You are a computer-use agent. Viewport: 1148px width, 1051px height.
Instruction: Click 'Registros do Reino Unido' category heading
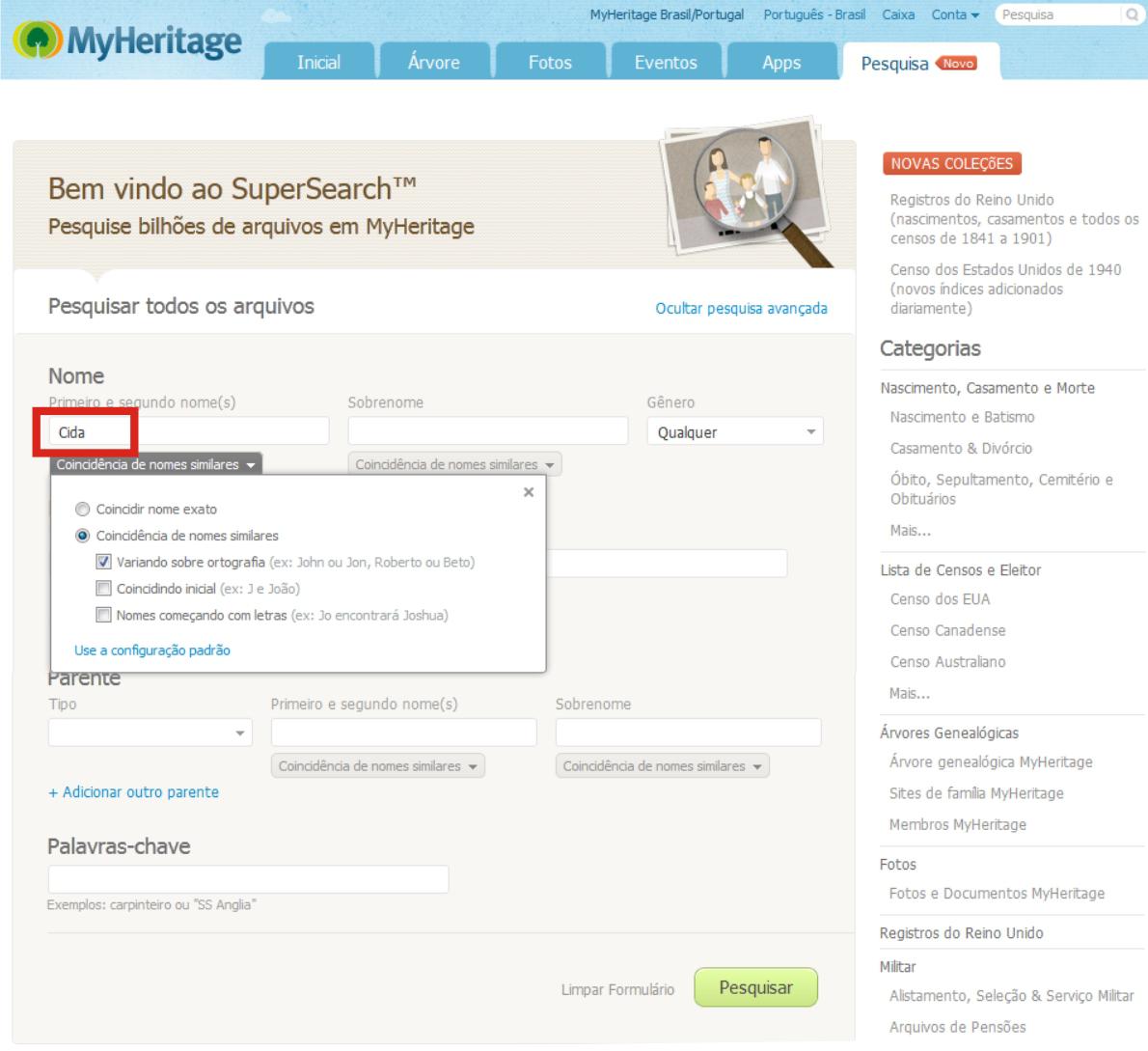961,933
